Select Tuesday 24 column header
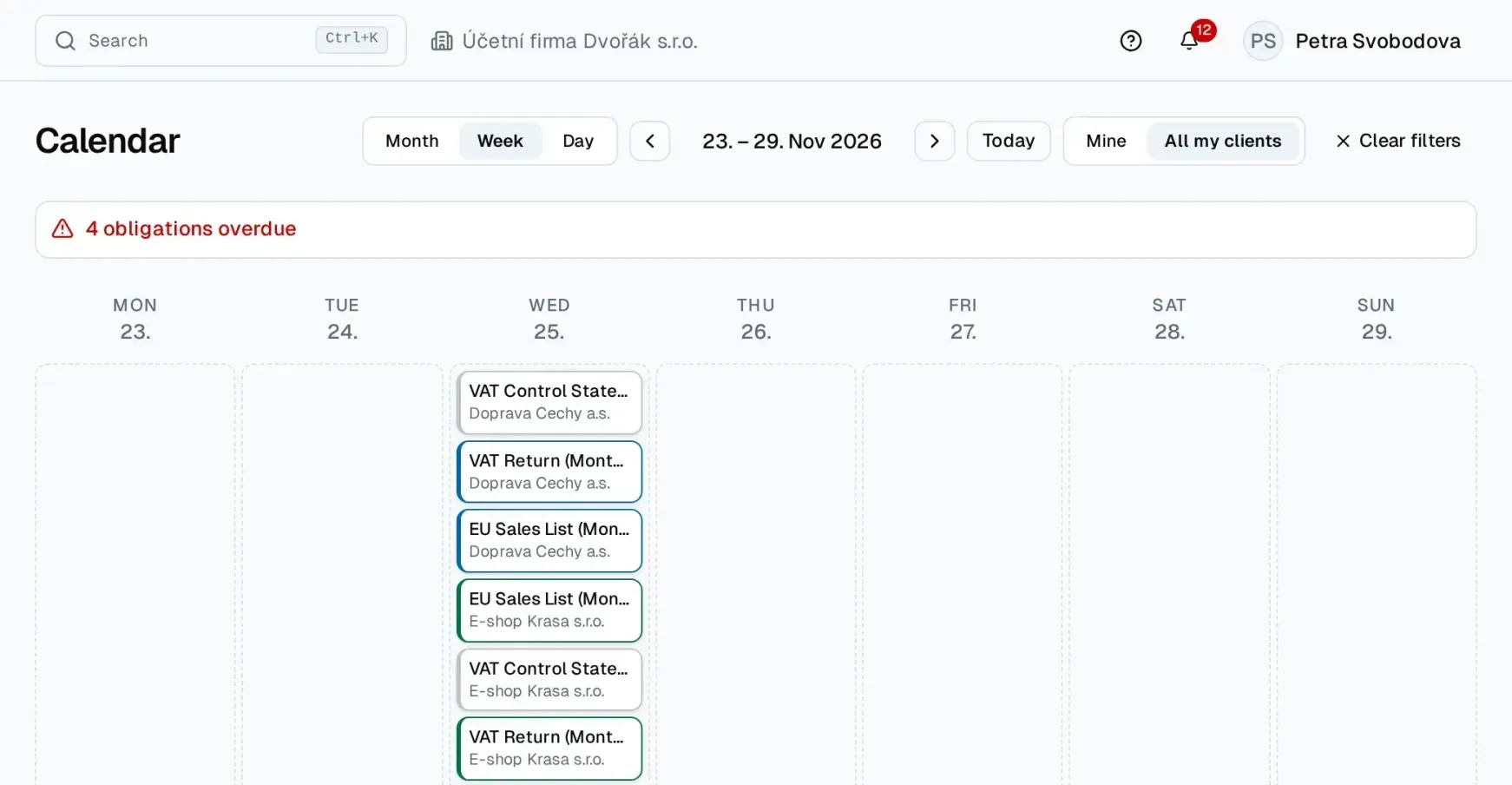 [342, 319]
